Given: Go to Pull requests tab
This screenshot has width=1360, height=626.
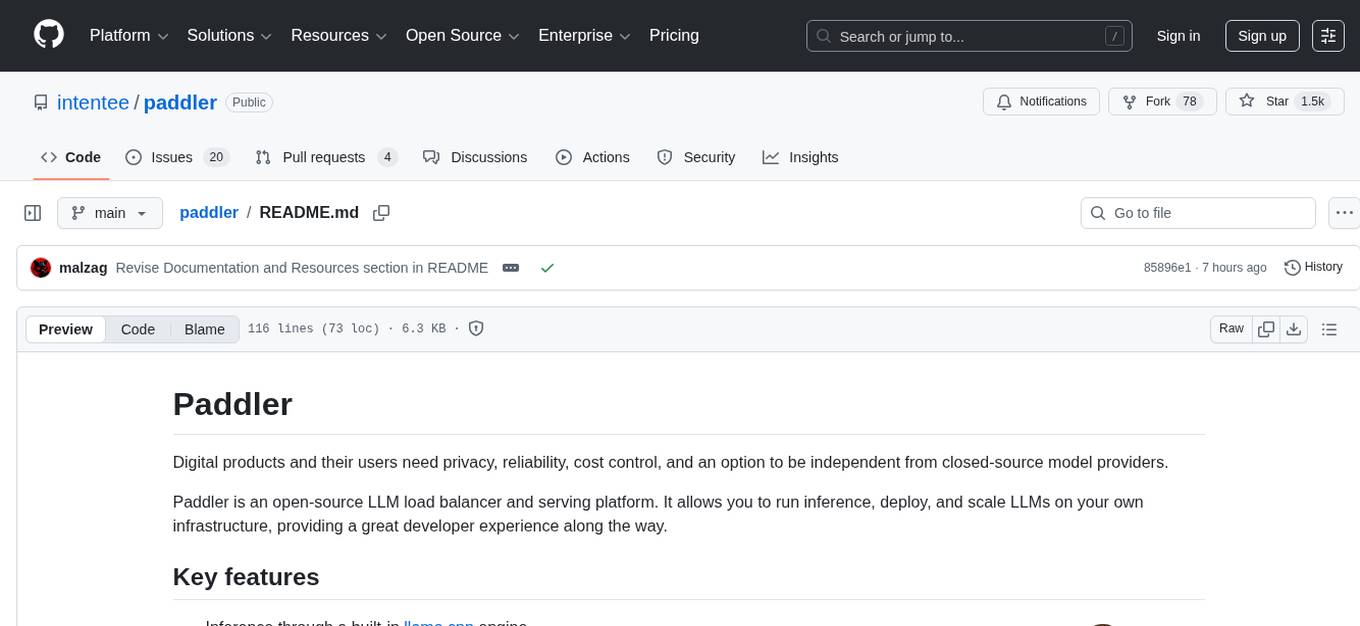Looking at the screenshot, I should point(326,157).
